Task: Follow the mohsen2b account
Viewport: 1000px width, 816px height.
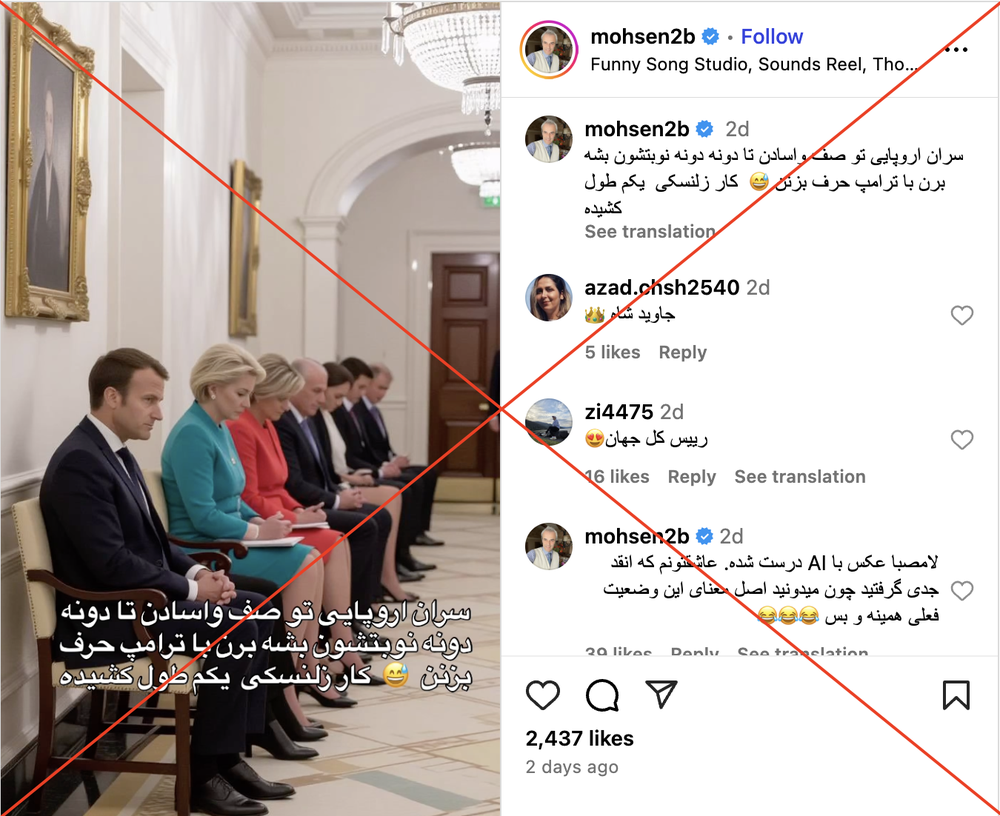Action: 772,37
